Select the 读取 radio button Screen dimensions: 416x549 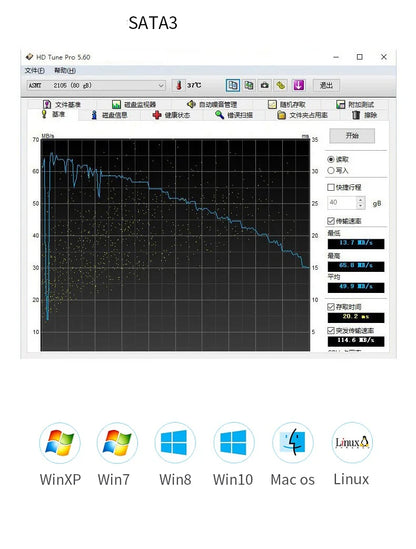pyautogui.click(x=331, y=159)
